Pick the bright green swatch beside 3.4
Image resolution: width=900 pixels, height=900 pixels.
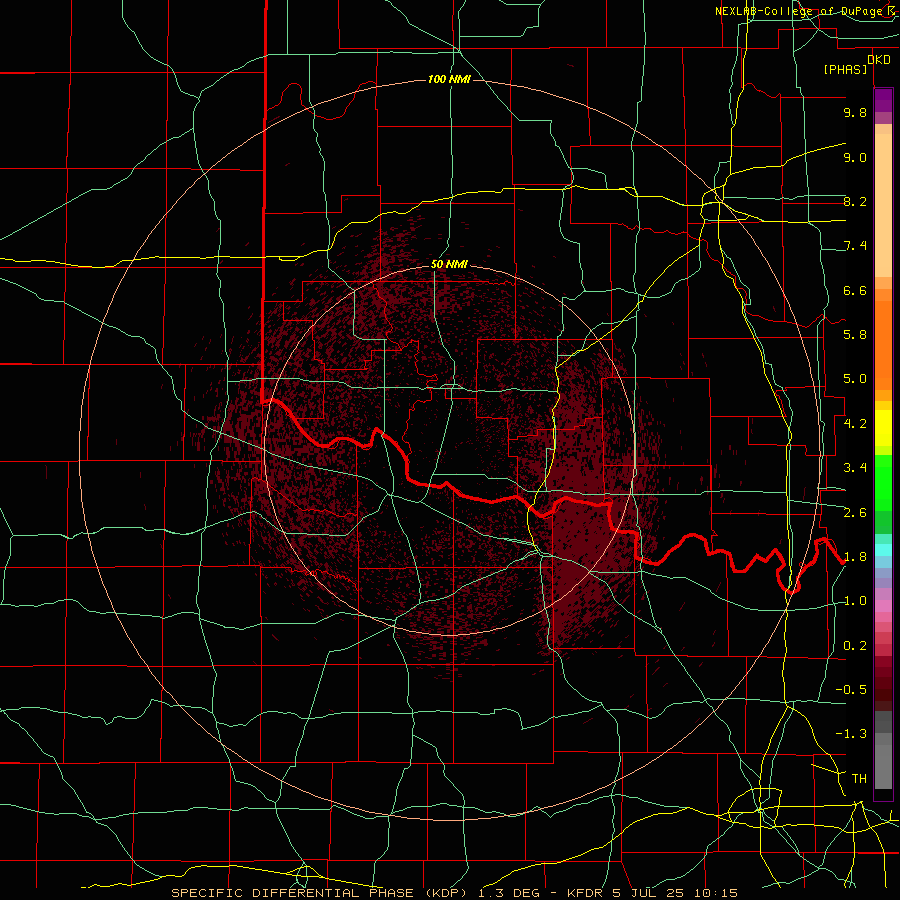(x=883, y=481)
